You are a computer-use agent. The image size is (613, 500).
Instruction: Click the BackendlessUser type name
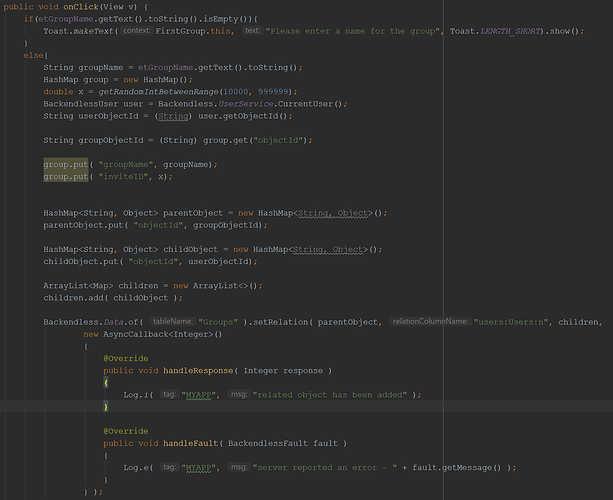coord(81,104)
